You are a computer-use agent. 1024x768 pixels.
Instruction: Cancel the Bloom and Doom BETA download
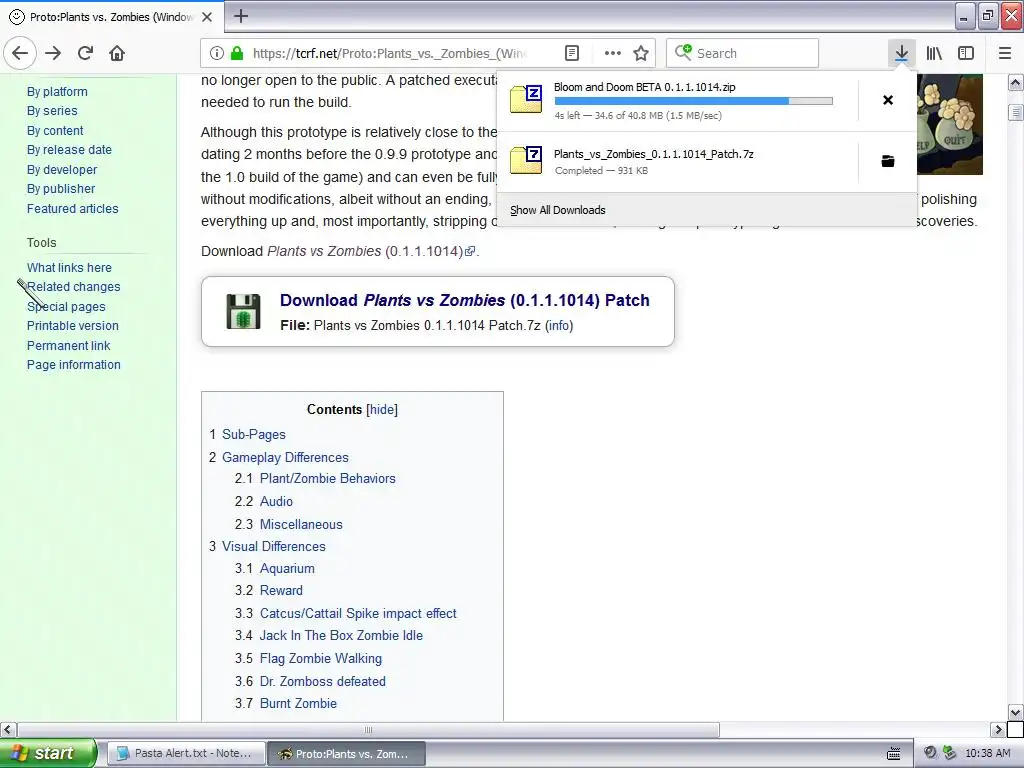[x=888, y=100]
